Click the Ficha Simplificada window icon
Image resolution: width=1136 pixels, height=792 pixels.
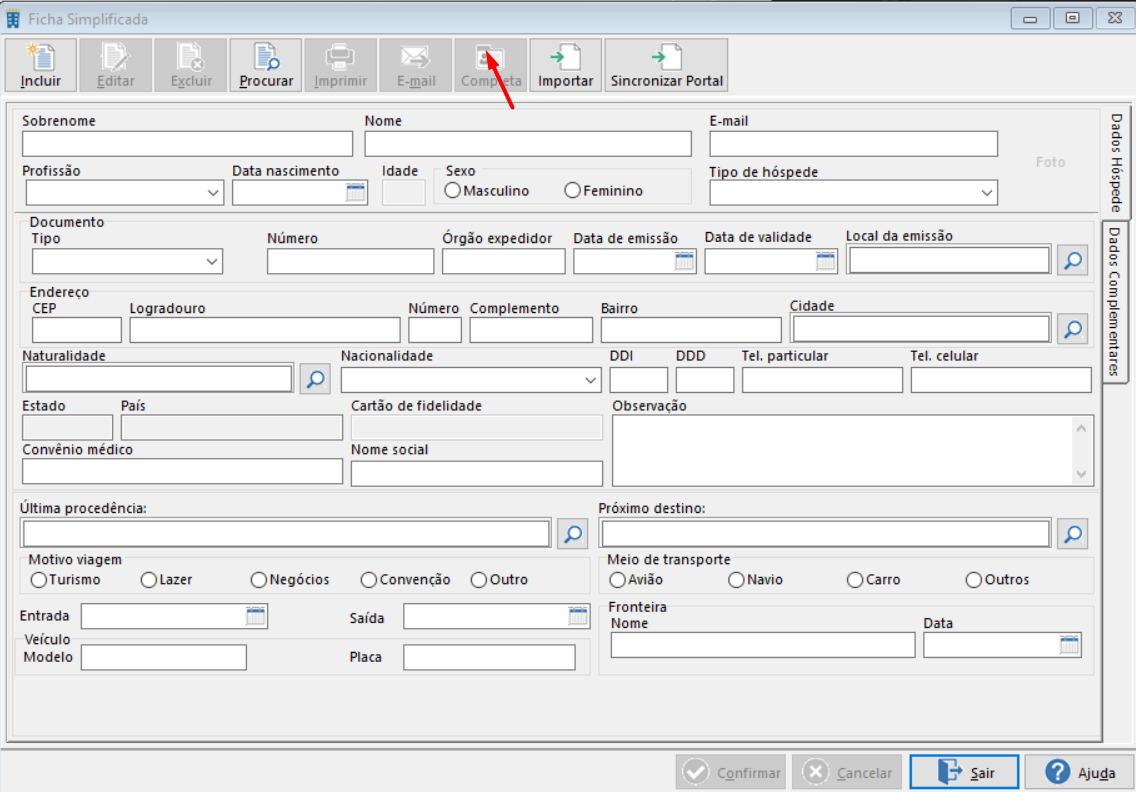13,19
